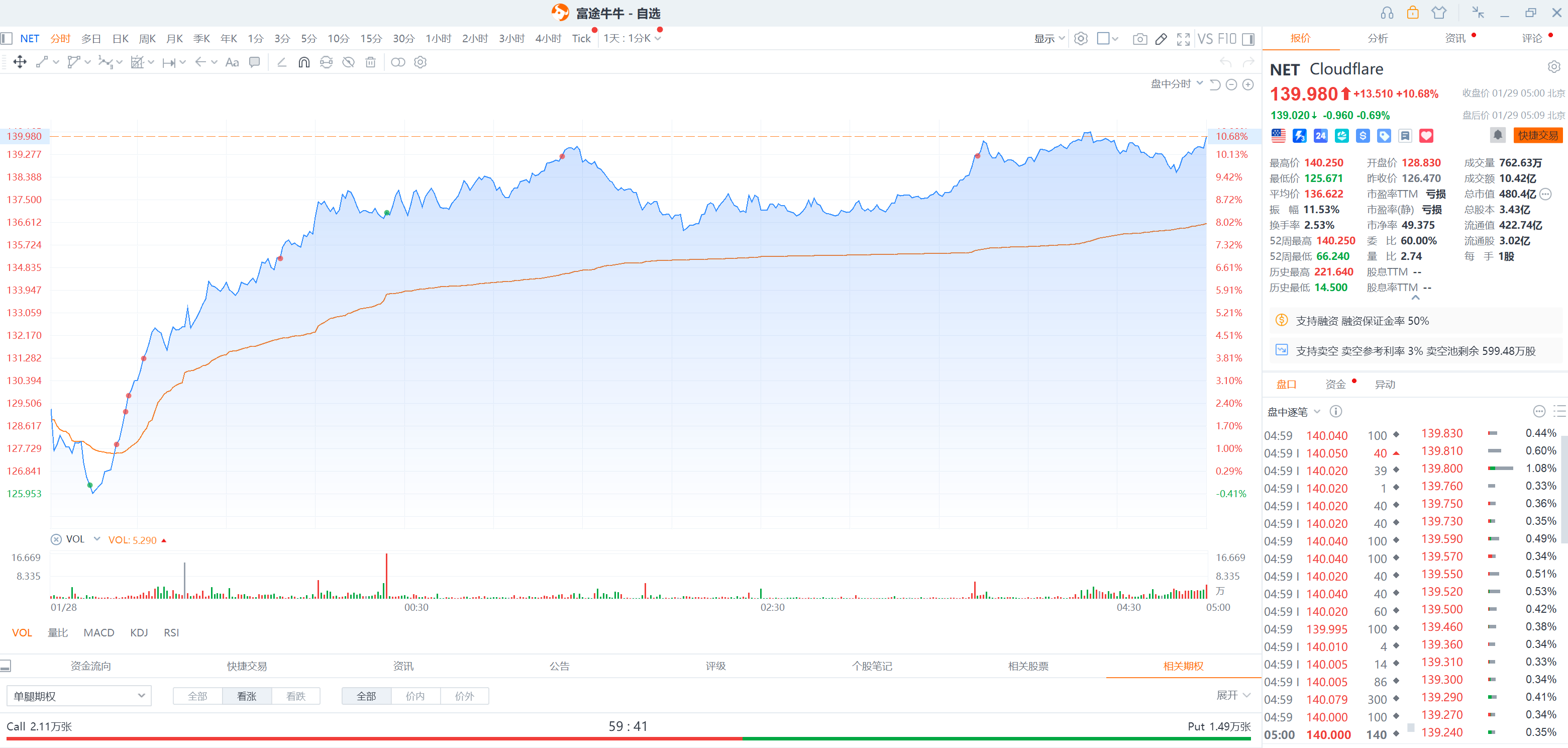The height and width of the screenshot is (748, 1568).
Task: Click the red heart favorite icon
Action: [x=1426, y=136]
